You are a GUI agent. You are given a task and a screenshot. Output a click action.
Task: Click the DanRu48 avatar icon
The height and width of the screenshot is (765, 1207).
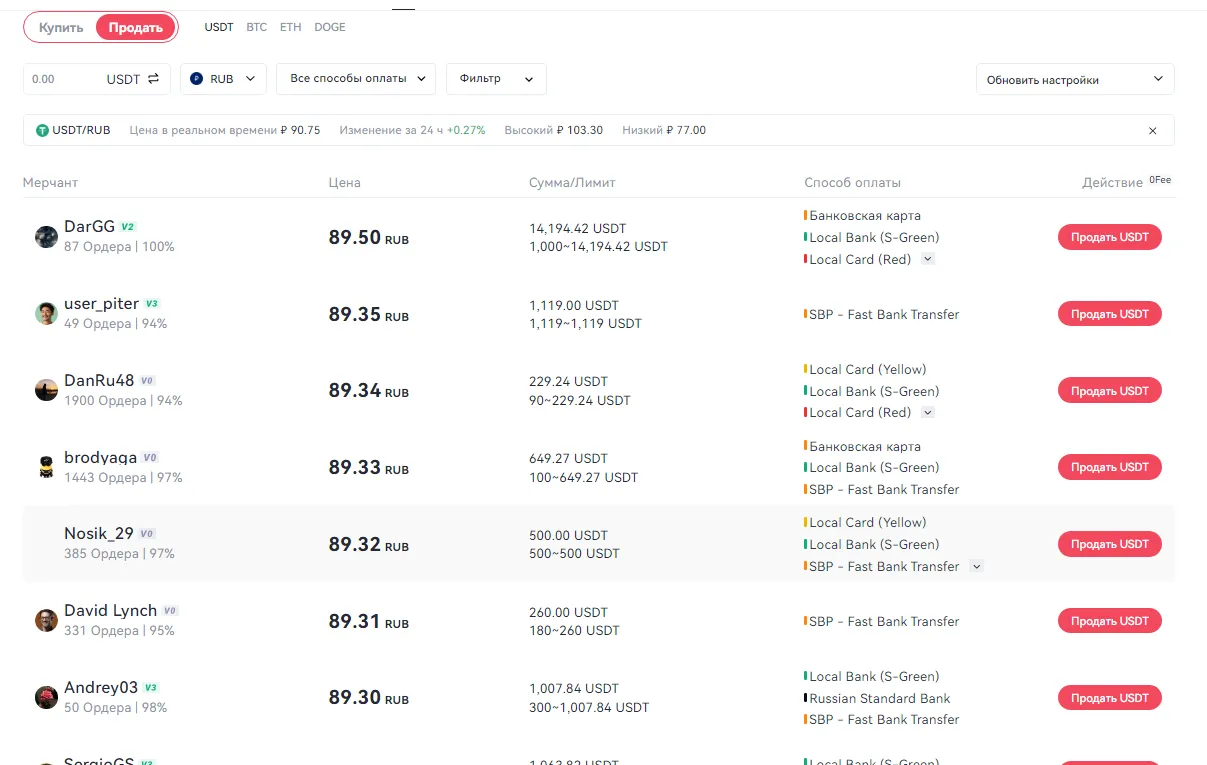pos(46,391)
